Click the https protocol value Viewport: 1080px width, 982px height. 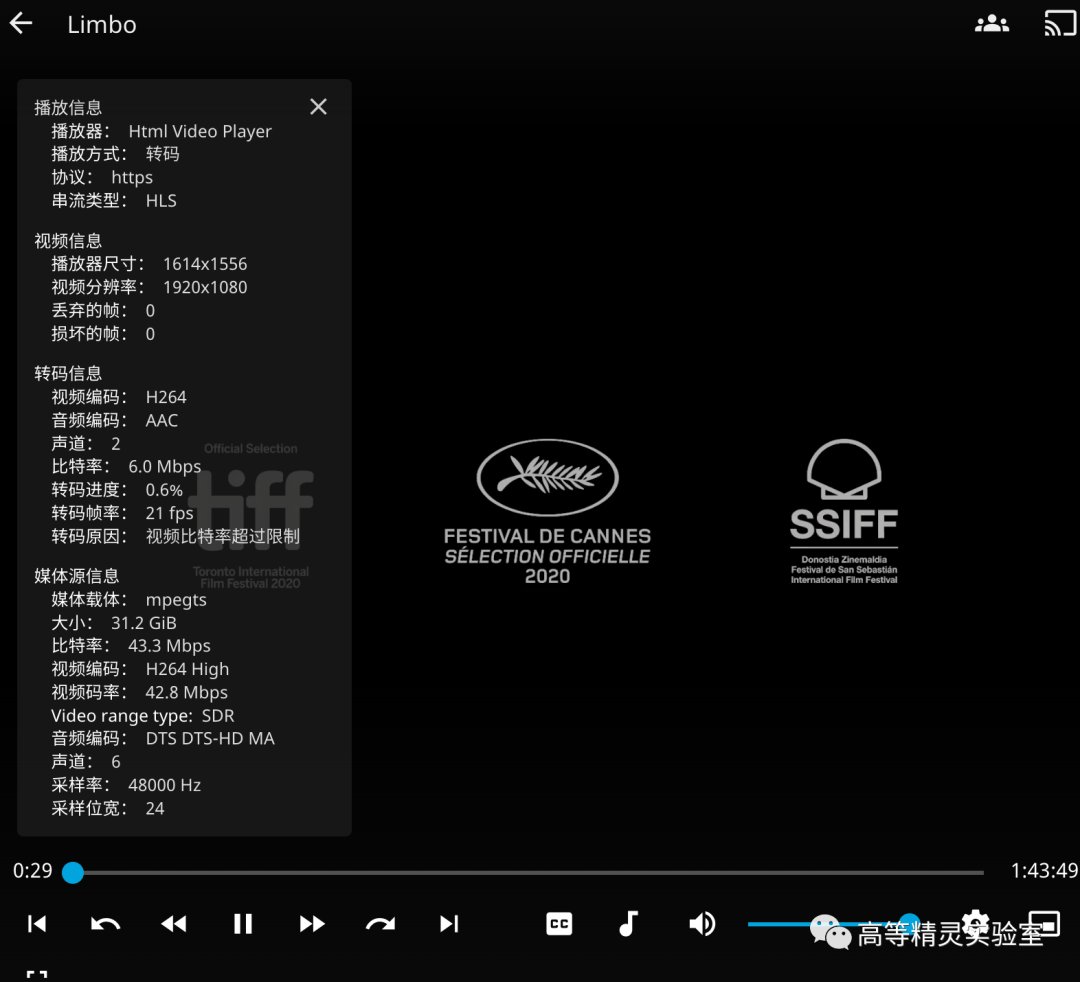132,177
